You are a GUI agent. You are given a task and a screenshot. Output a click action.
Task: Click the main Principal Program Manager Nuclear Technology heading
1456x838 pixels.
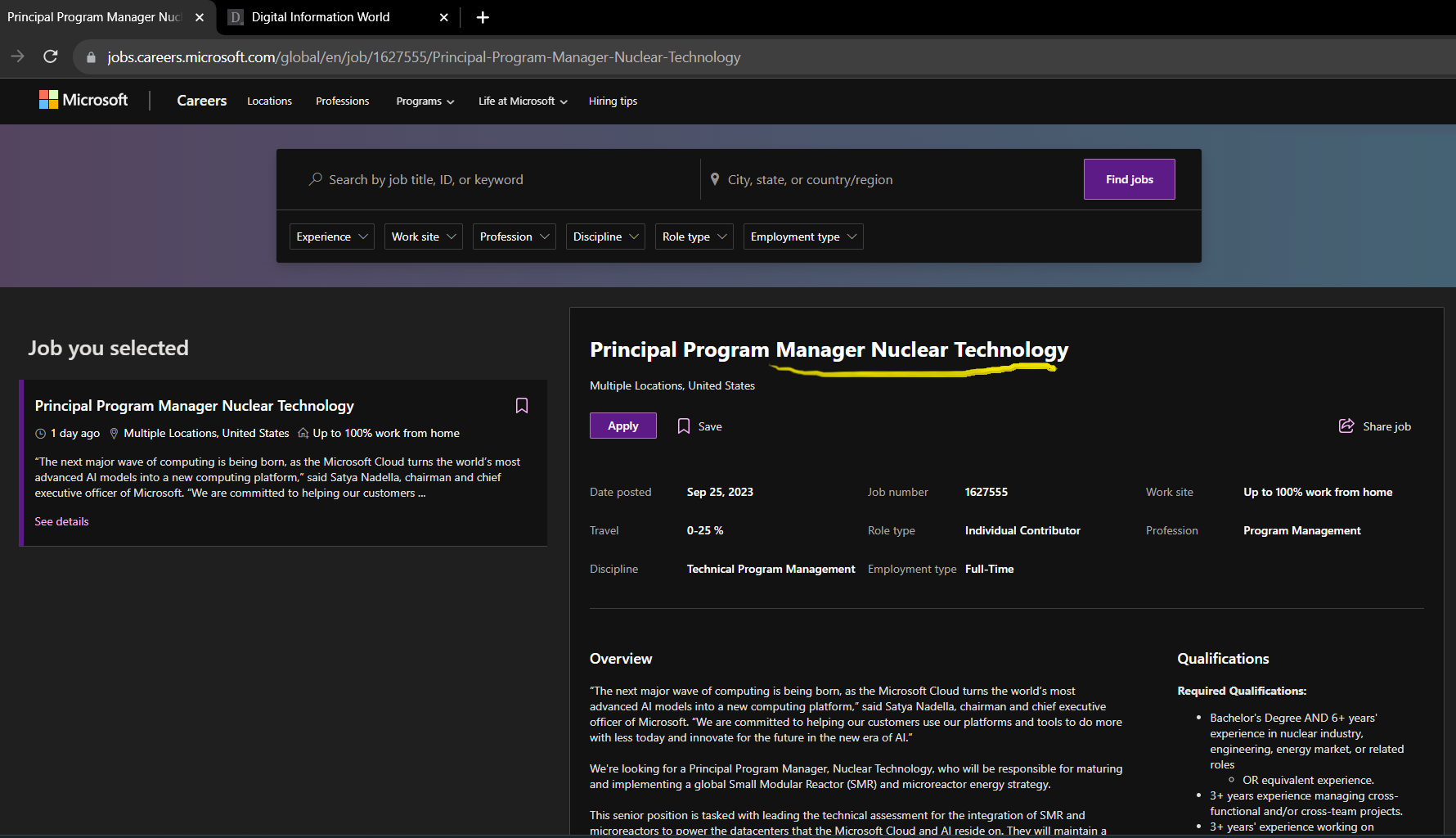(x=829, y=349)
